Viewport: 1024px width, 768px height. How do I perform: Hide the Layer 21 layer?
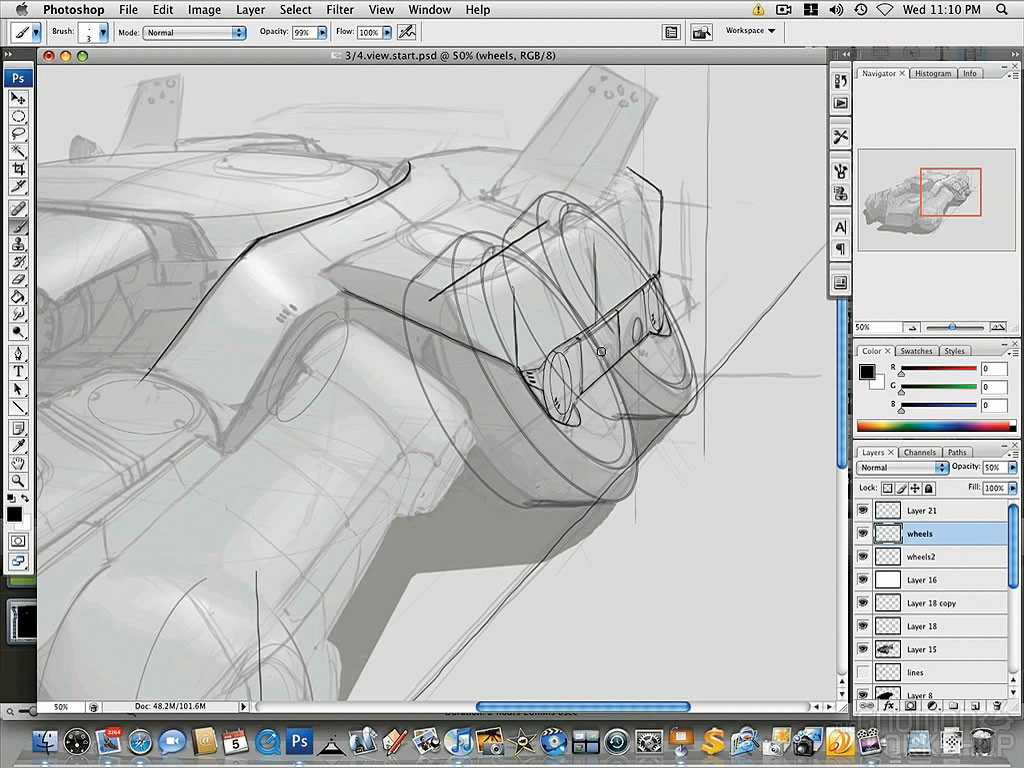click(x=862, y=510)
